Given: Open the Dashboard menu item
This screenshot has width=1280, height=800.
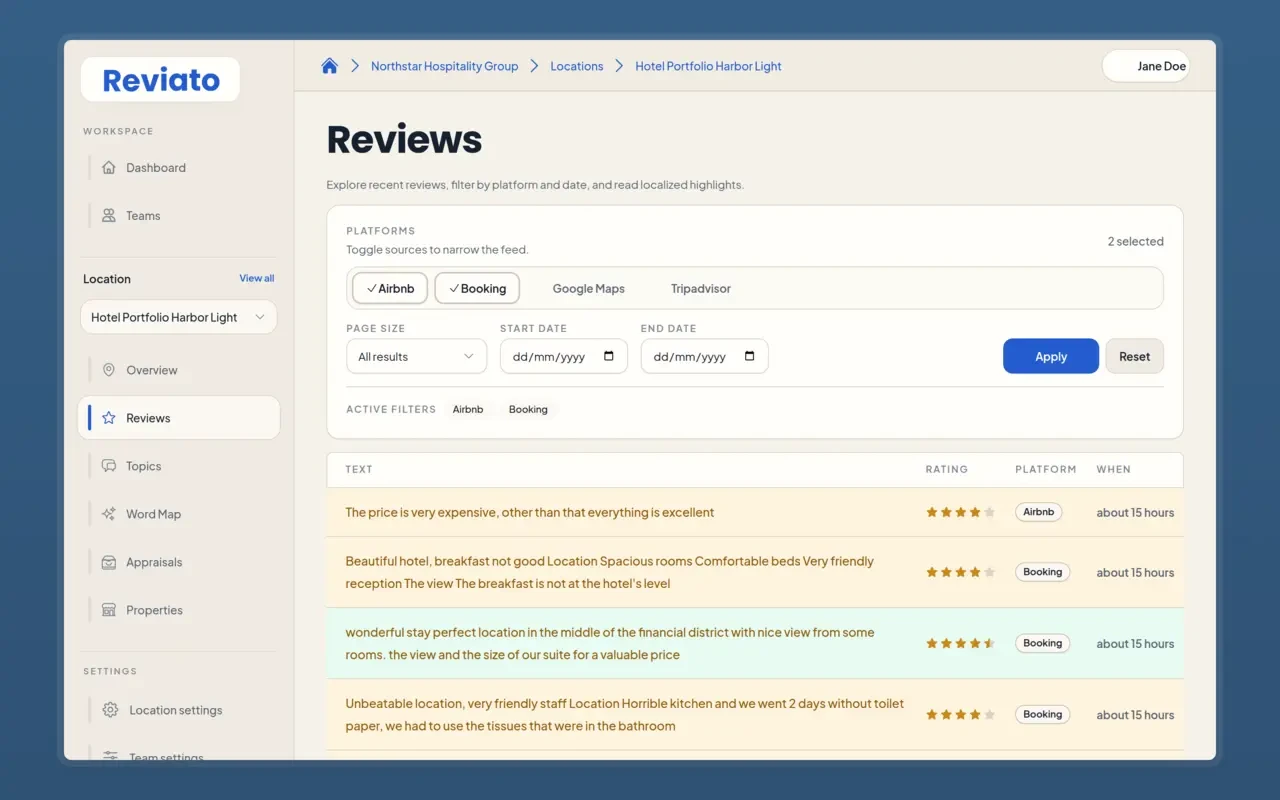Looking at the screenshot, I should coord(178,168).
